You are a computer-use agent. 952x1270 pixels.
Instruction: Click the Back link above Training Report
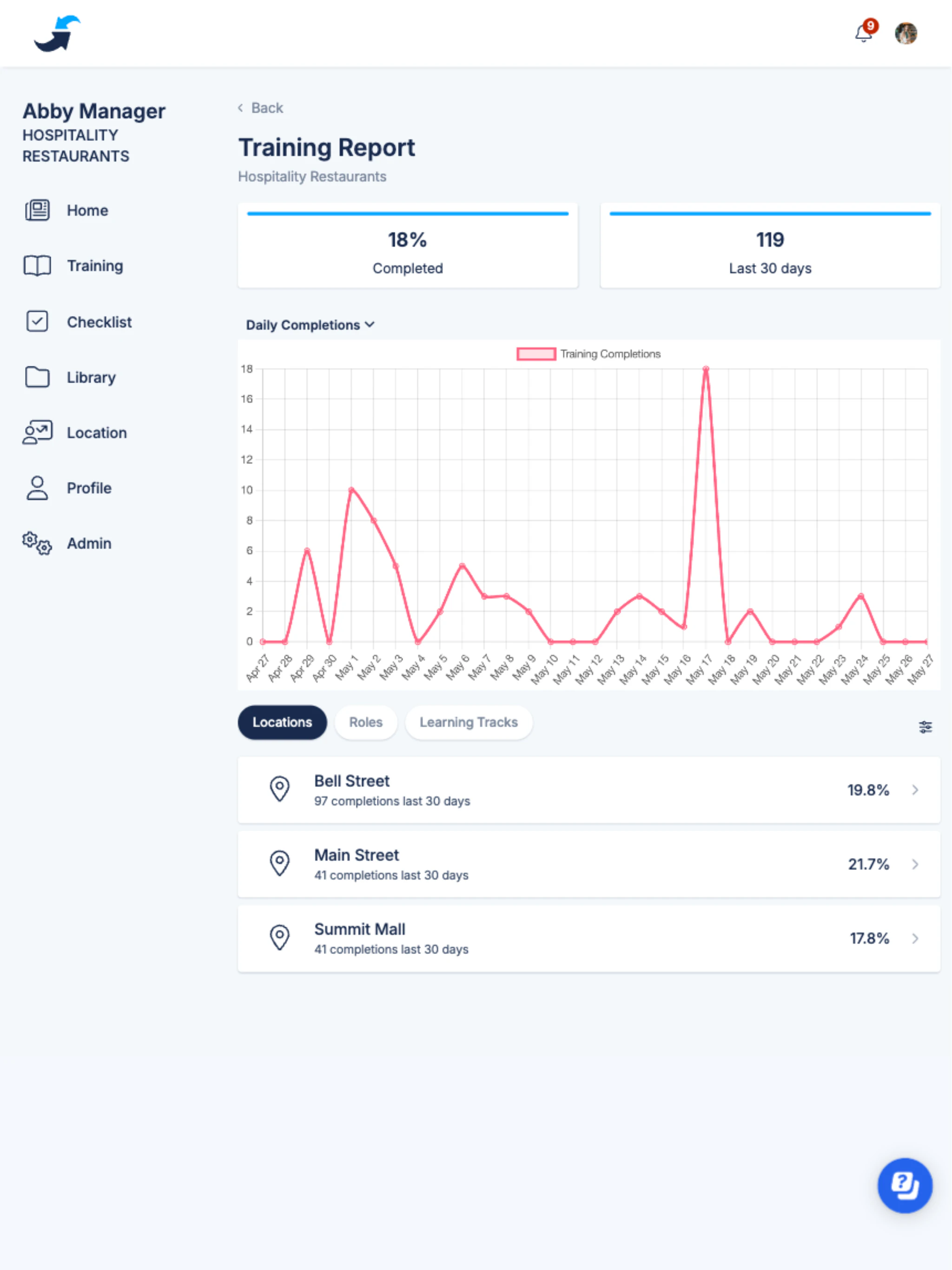[260, 108]
